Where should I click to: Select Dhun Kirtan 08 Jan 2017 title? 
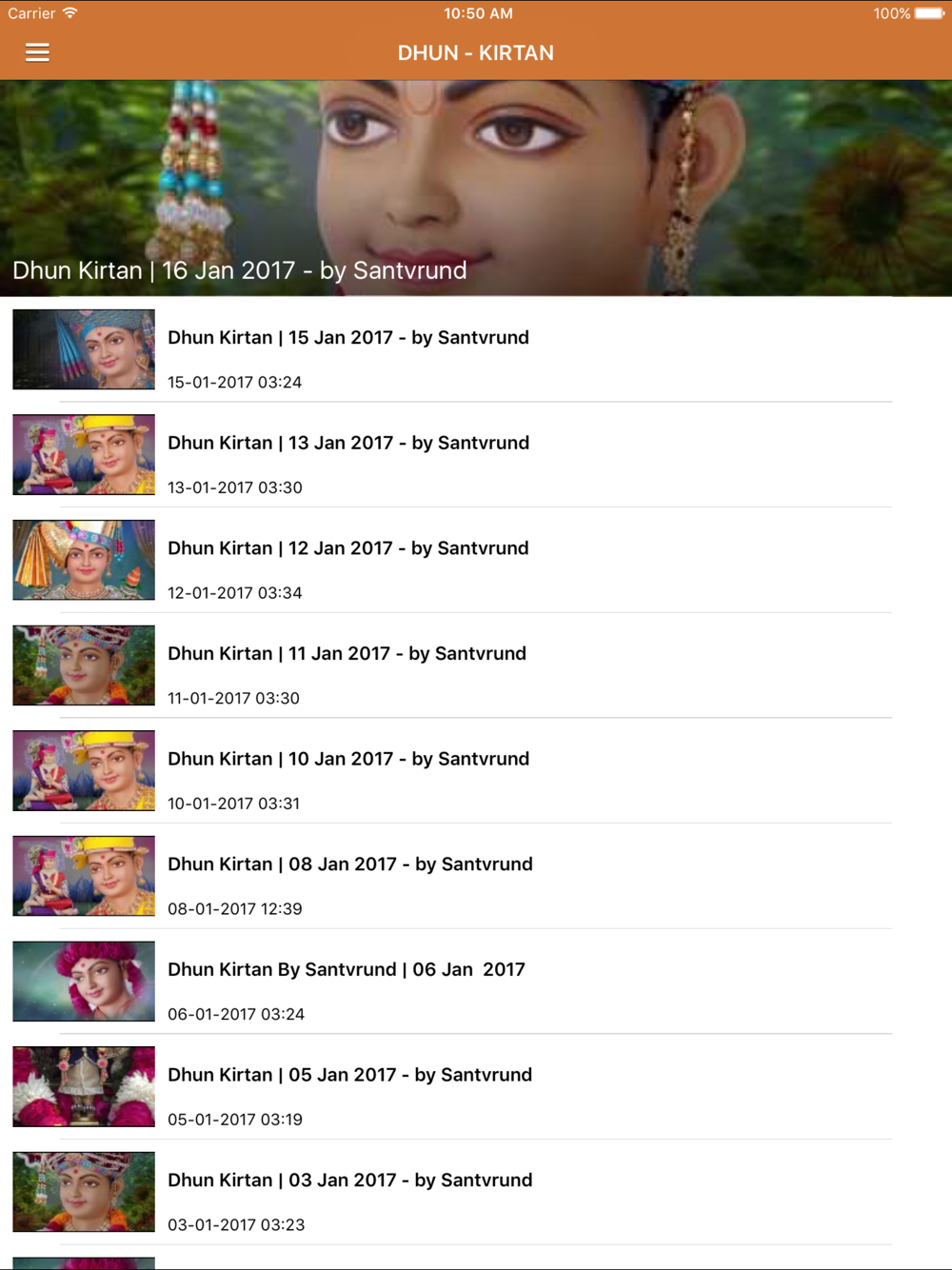pyautogui.click(x=350, y=863)
